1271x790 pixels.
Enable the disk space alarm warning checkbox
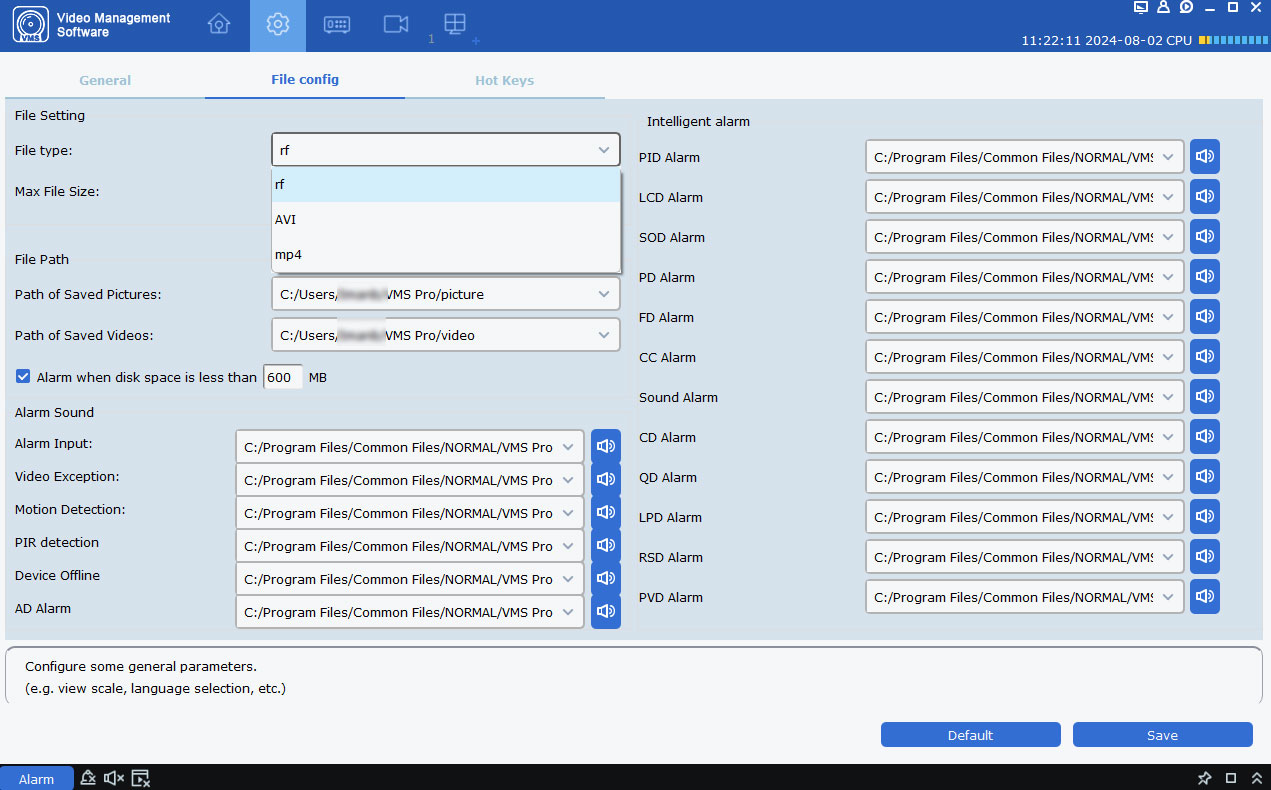[22, 376]
